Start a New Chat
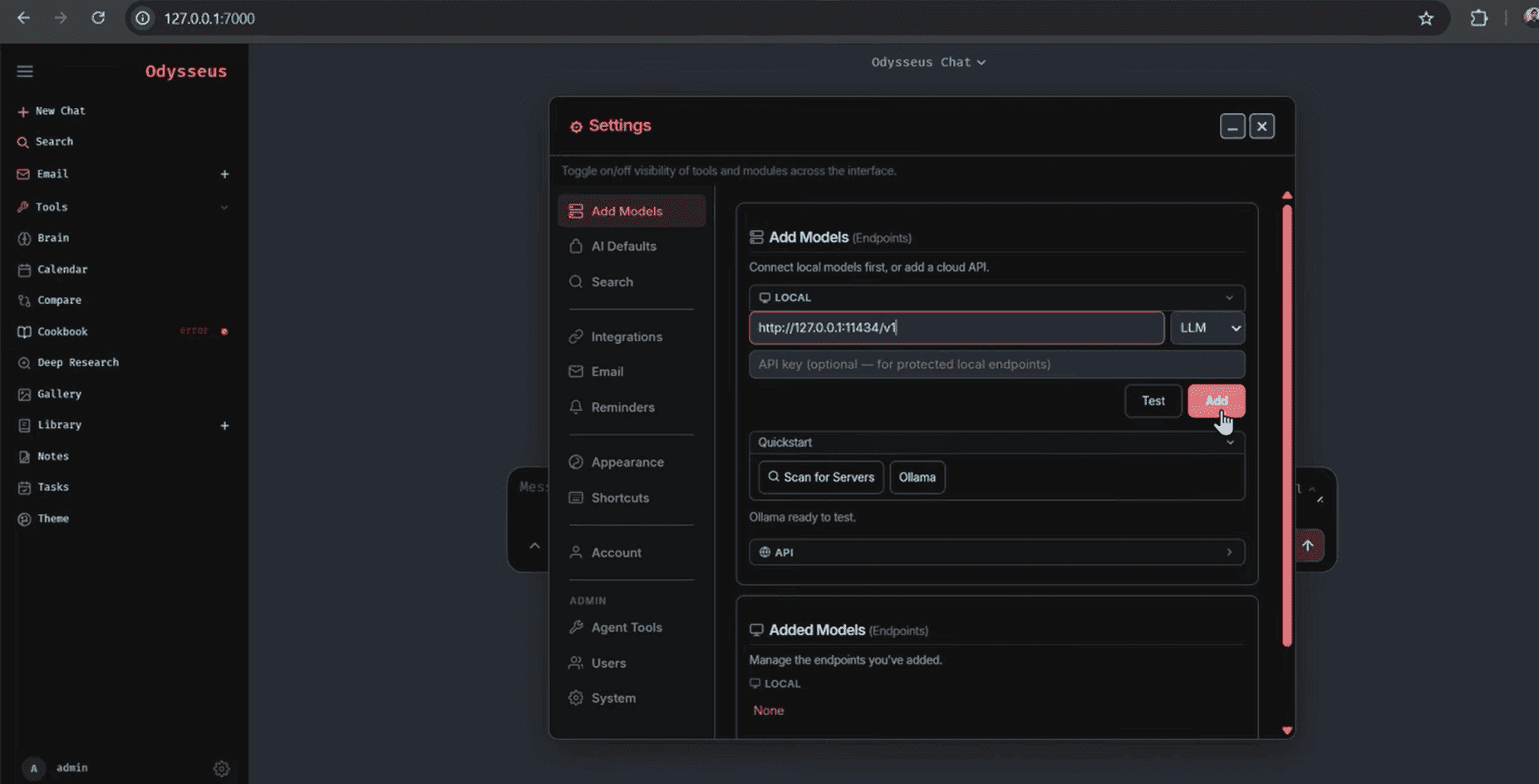The image size is (1539, 784). point(52,110)
